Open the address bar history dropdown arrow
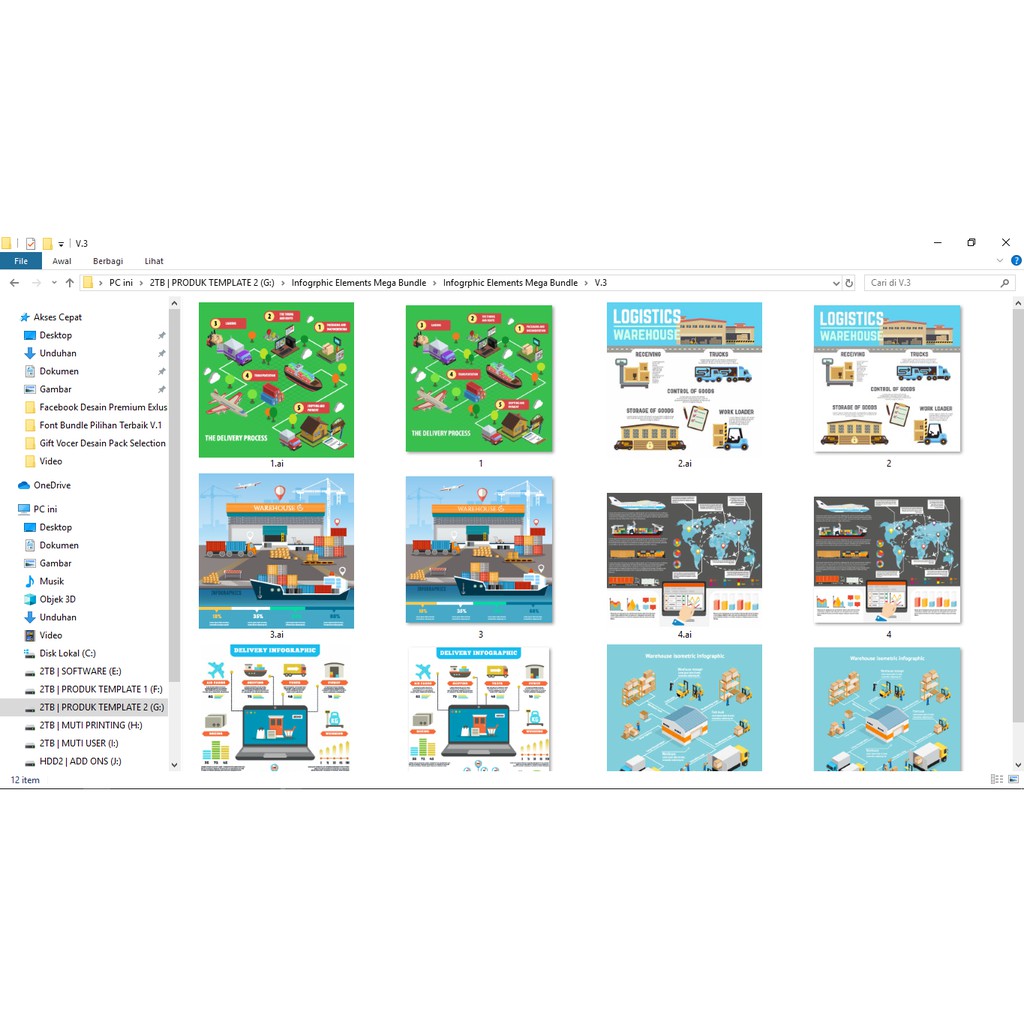 pyautogui.click(x=837, y=283)
